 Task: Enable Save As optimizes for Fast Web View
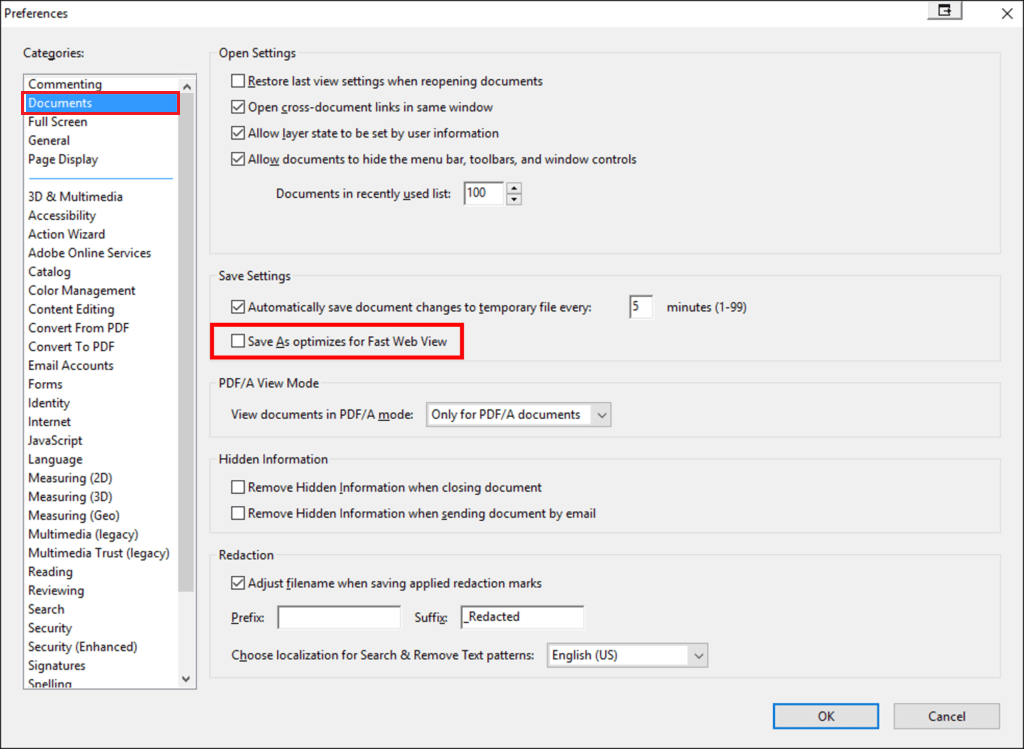237,341
